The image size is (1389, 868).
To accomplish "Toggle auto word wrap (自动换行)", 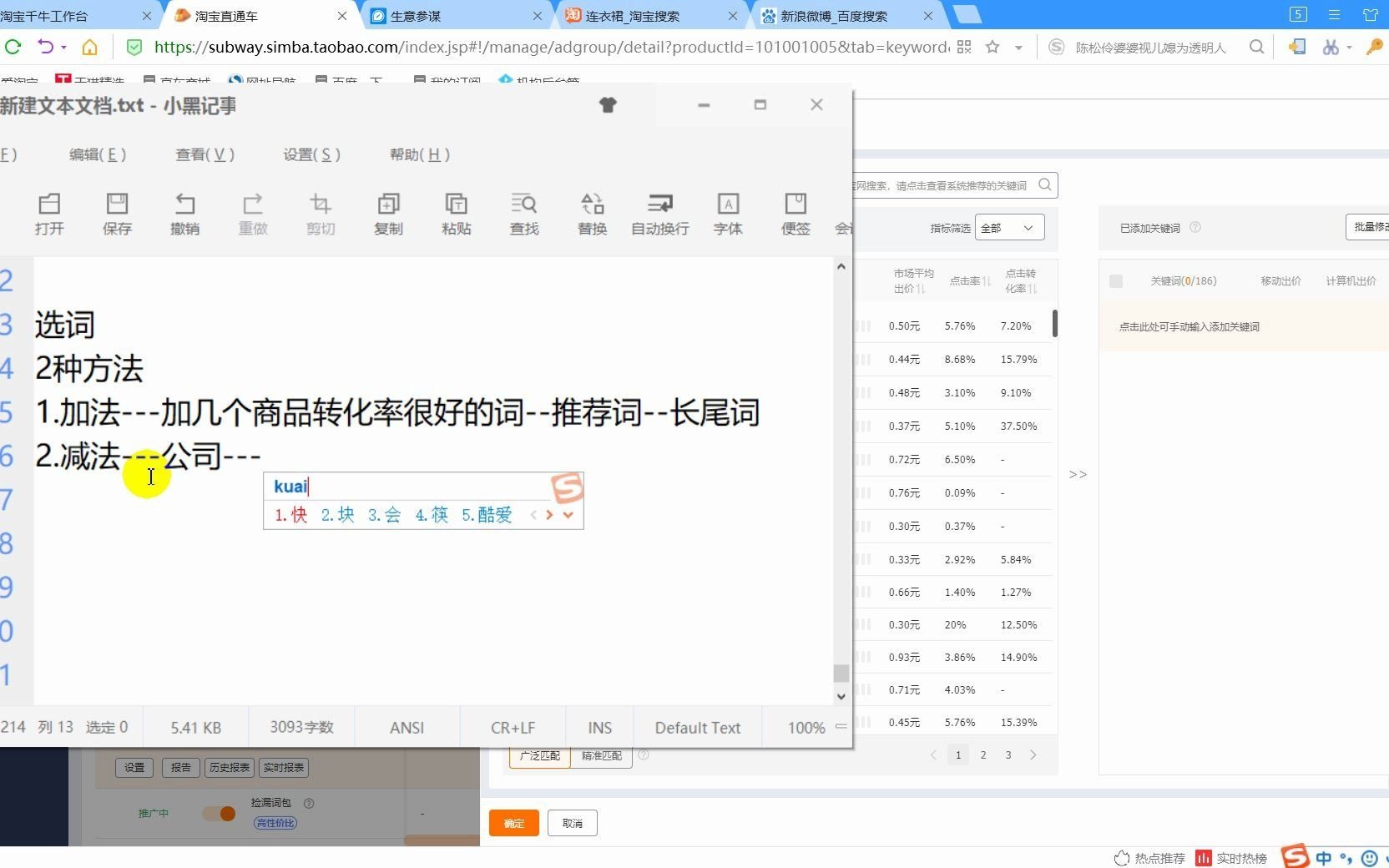I will click(x=659, y=214).
